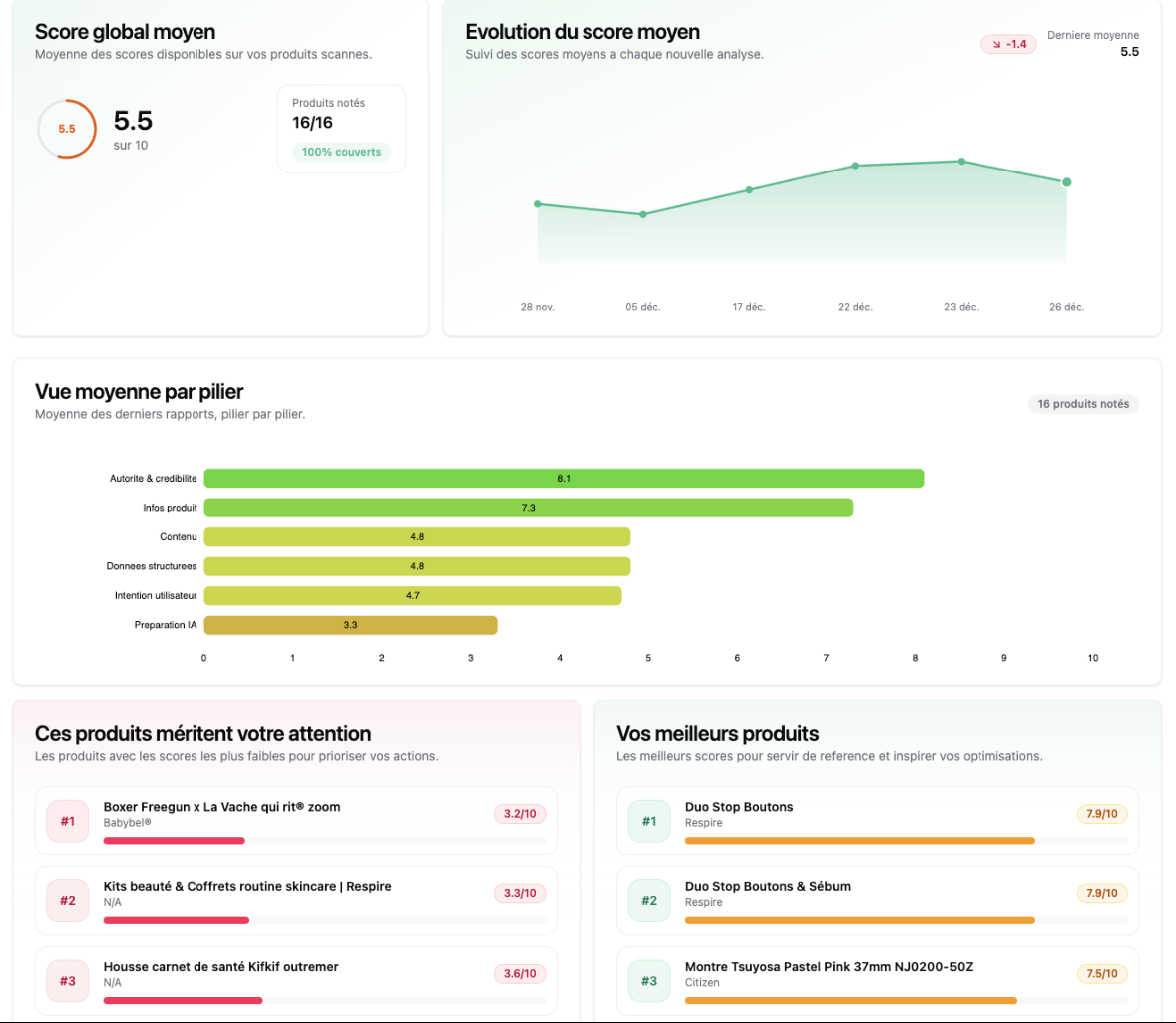This screenshot has width=1176, height=1023.
Task: Click the 100% couverts badge
Action: coord(342,152)
